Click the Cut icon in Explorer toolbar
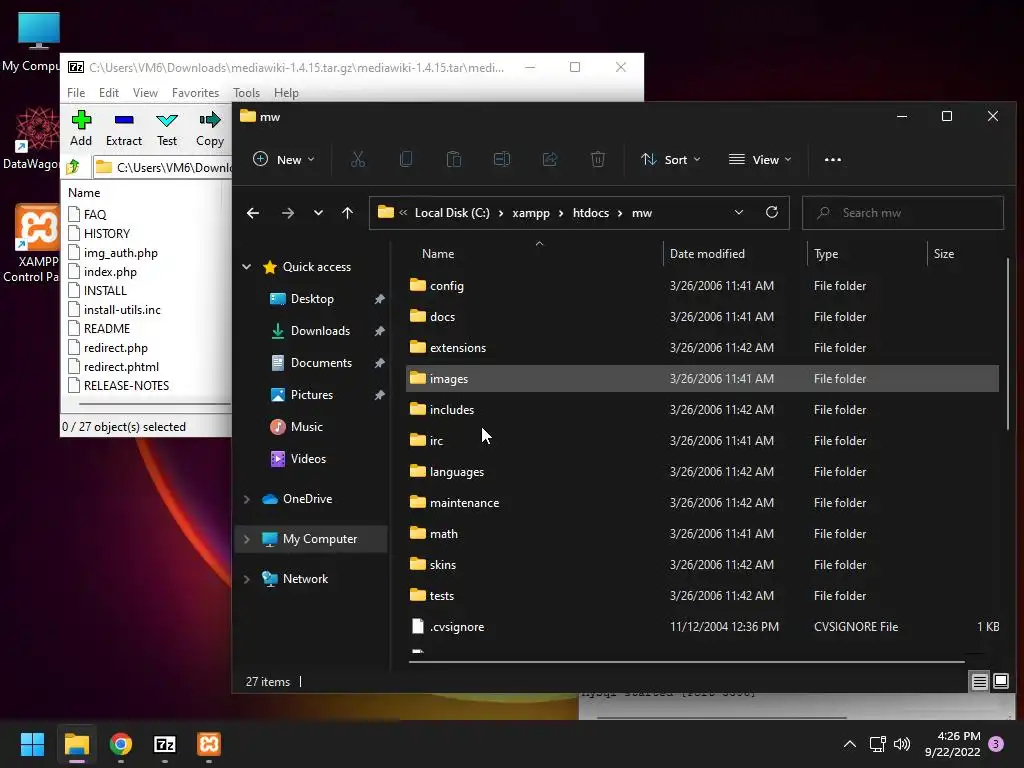Viewport: 1024px width, 768px height. pyautogui.click(x=358, y=159)
